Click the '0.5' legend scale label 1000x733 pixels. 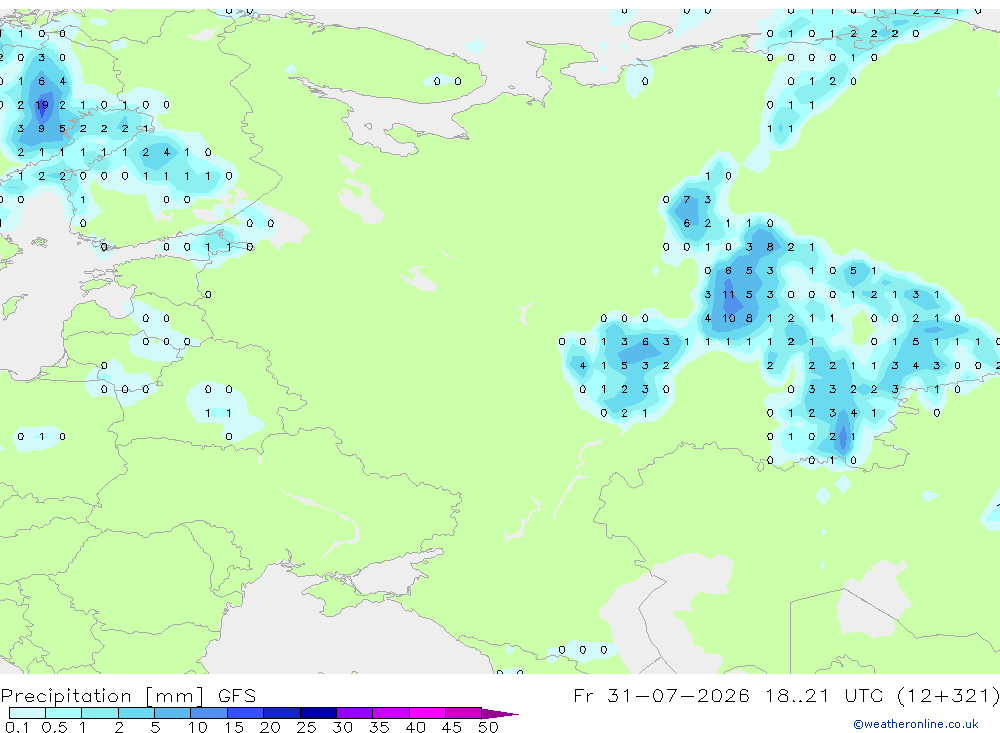tap(54, 727)
